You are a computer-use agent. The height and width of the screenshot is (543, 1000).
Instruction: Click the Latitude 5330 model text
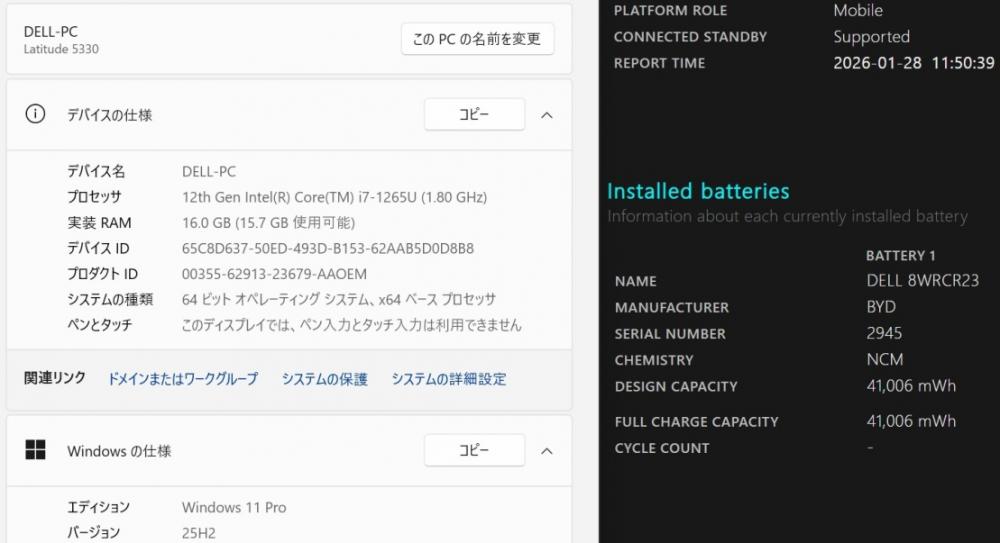click(x=61, y=49)
